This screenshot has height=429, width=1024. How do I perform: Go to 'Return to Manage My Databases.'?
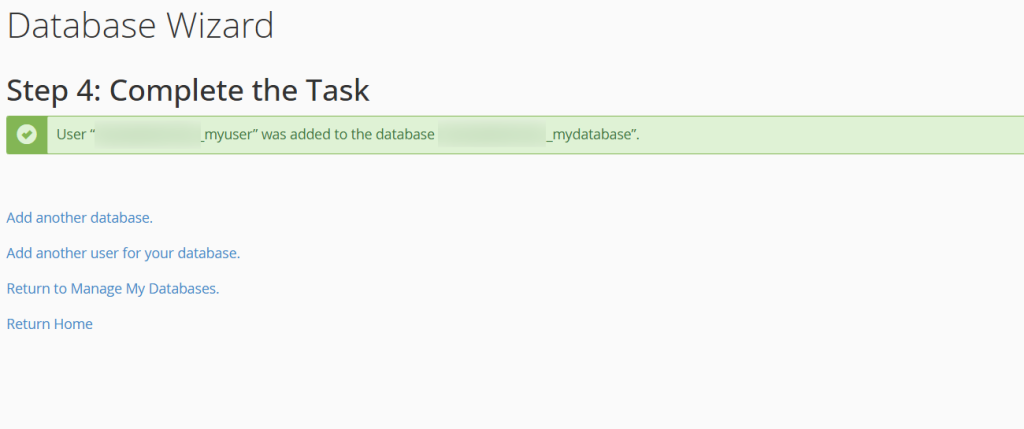(x=113, y=288)
